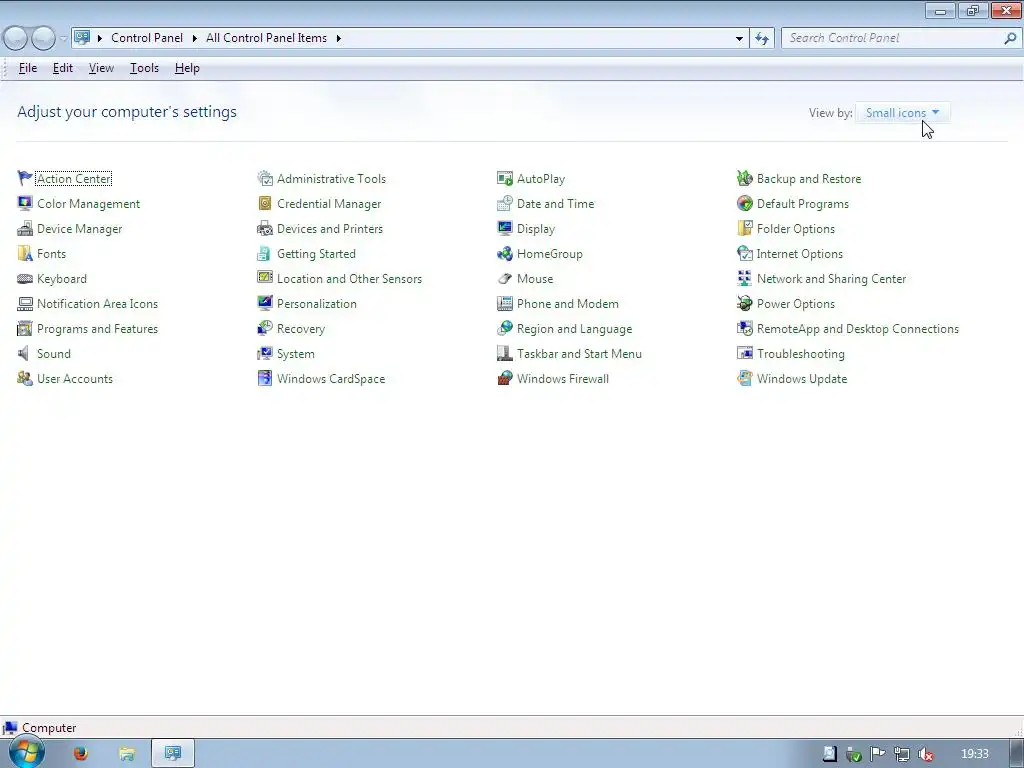Click the Fonts folder icon
This screenshot has width=1024, height=768.
pyautogui.click(x=25, y=253)
